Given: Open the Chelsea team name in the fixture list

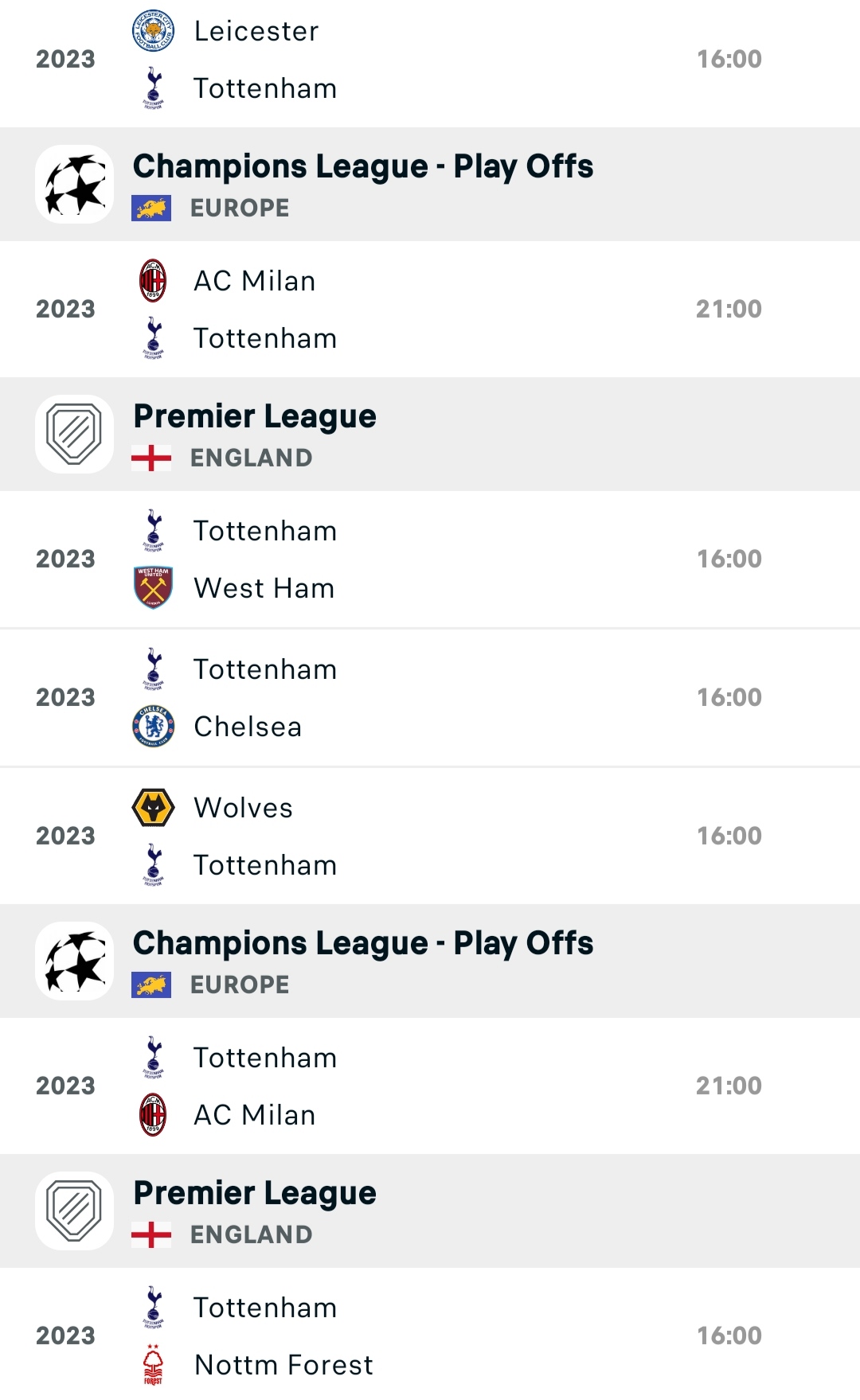Looking at the screenshot, I should coord(248,727).
